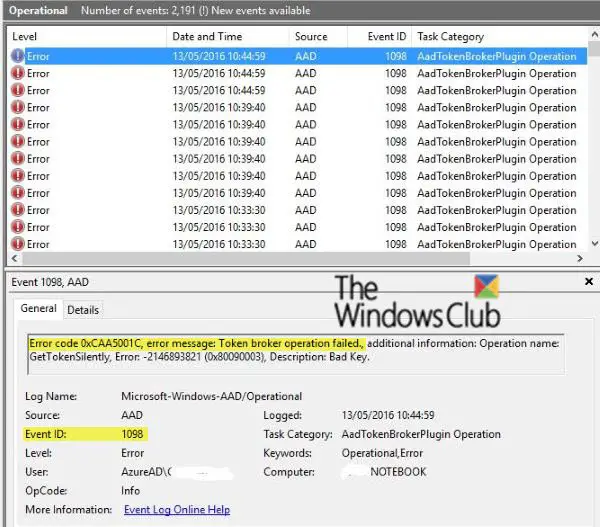Click the 'Event ID:' label in details
The image size is (600, 527).
pyautogui.click(x=46, y=434)
